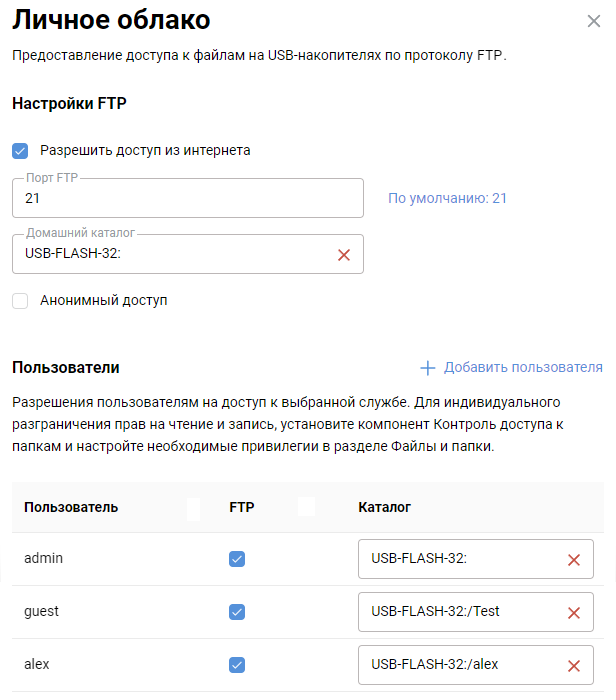This screenshot has height=700, width=616.
Task: Click Добавить пользователя link
Action: click(523, 368)
